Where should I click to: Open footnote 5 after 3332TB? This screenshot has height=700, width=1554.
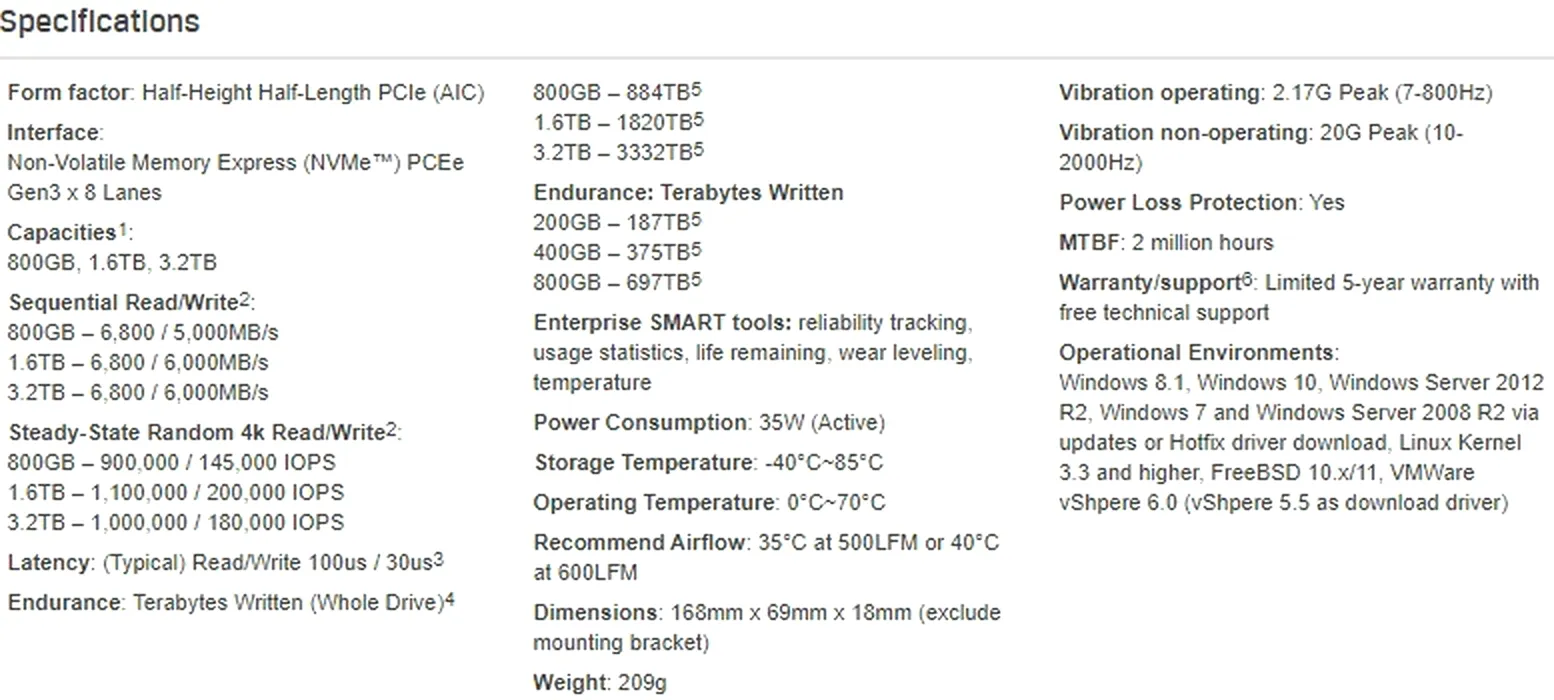(x=697, y=149)
